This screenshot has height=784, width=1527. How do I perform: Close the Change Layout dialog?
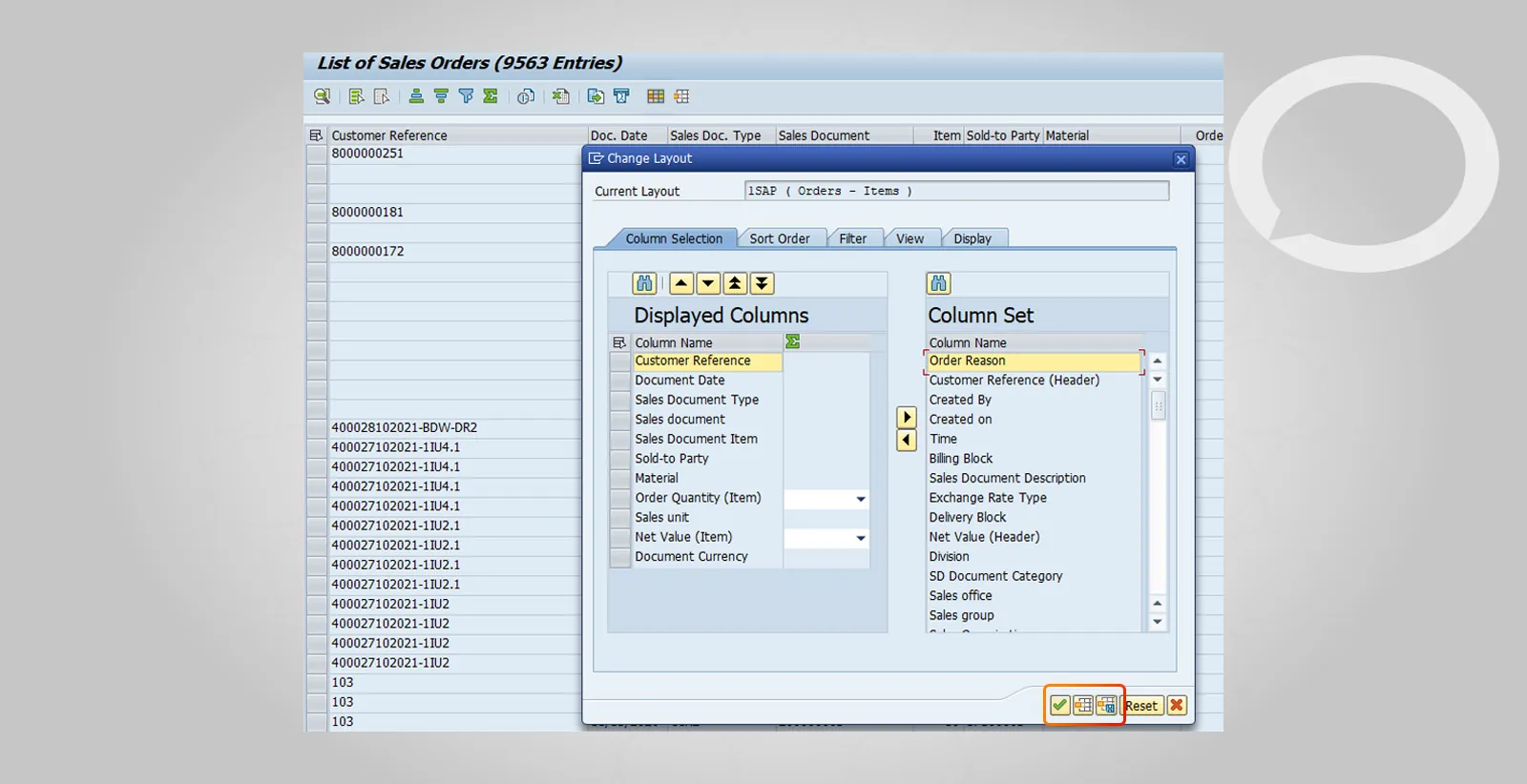1181,159
